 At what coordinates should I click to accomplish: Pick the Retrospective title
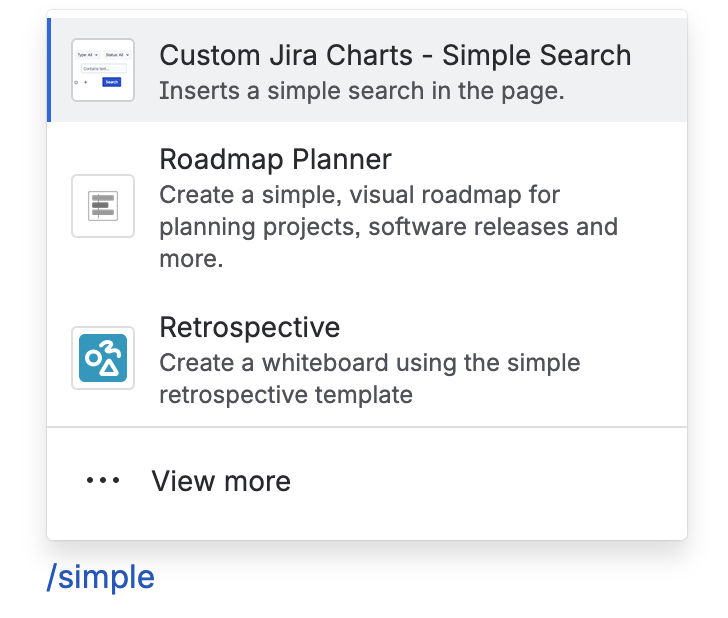click(250, 327)
